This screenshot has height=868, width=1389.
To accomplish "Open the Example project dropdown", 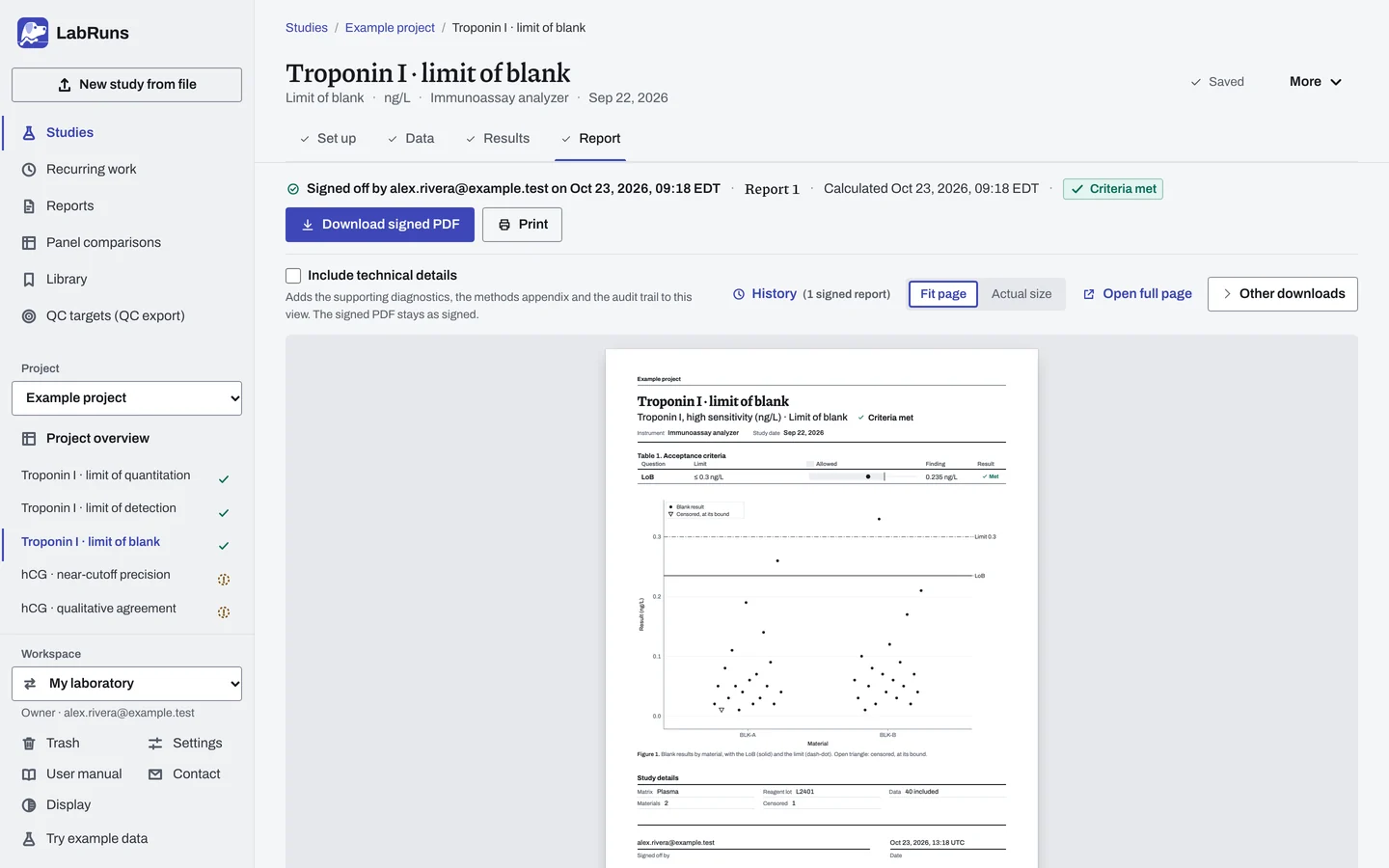I will pyautogui.click(x=126, y=398).
